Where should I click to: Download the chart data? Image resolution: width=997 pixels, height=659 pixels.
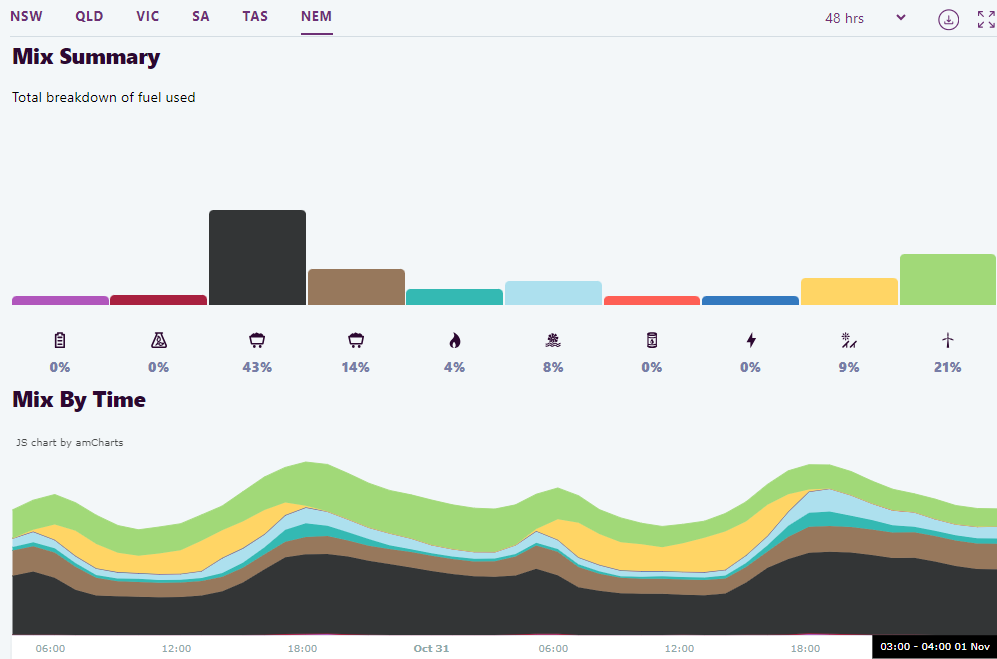tap(948, 19)
